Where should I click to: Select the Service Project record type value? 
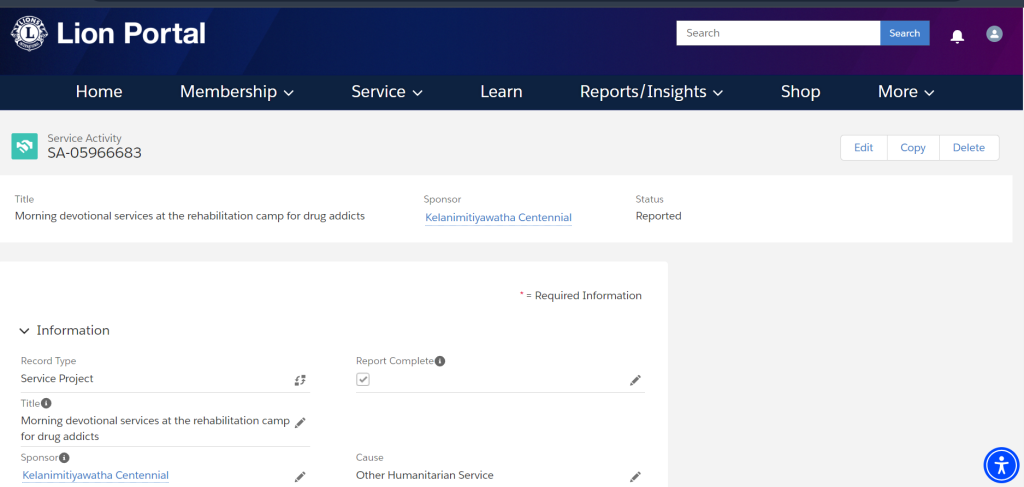57,379
